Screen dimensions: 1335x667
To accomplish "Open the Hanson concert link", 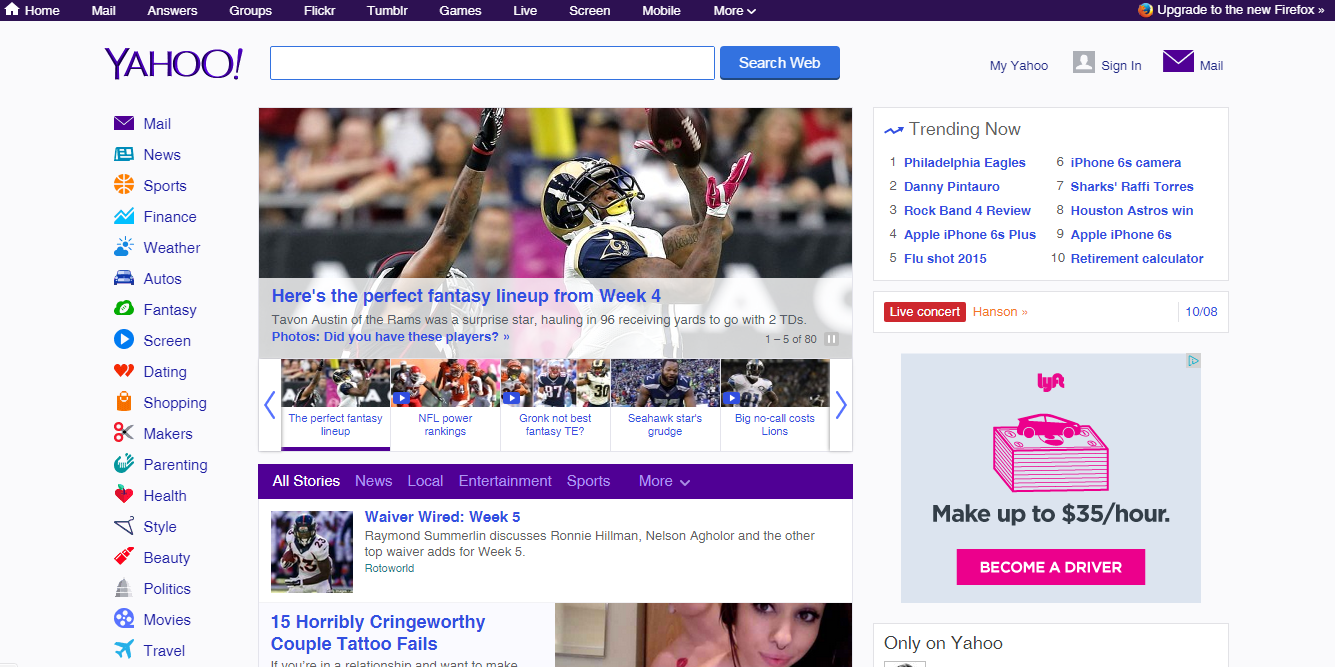I will point(1000,312).
